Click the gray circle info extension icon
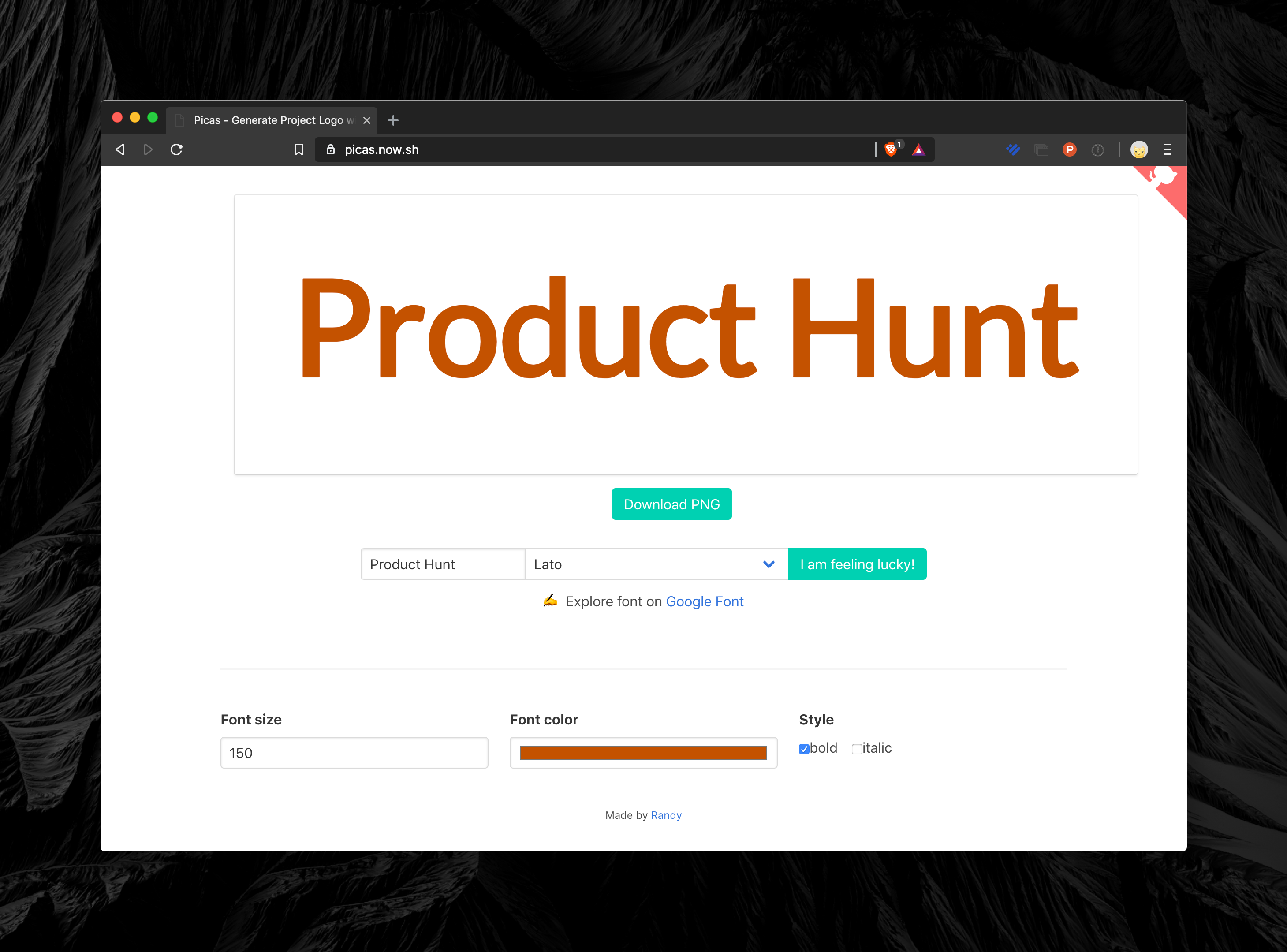Image resolution: width=1287 pixels, height=952 pixels. click(x=1098, y=150)
